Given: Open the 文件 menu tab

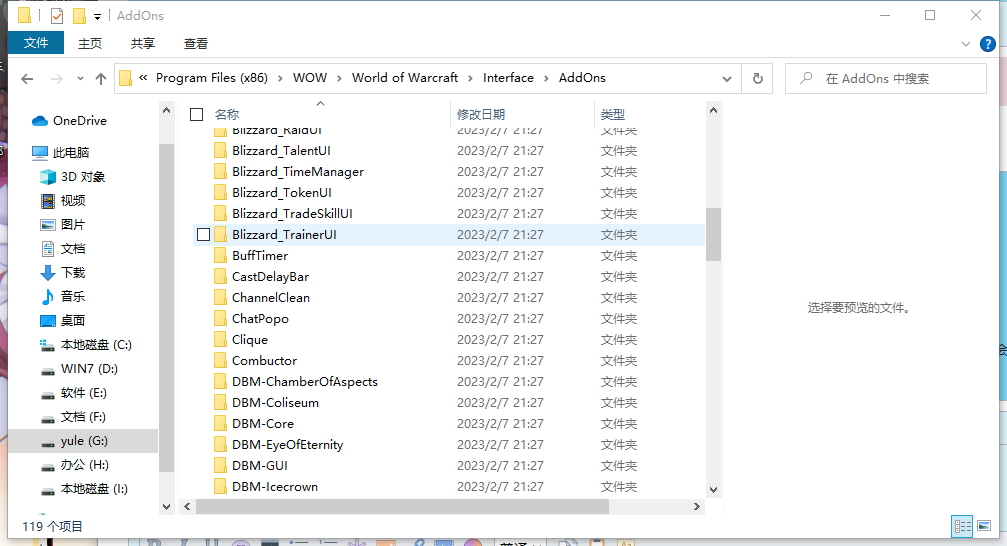Looking at the screenshot, I should (36, 43).
